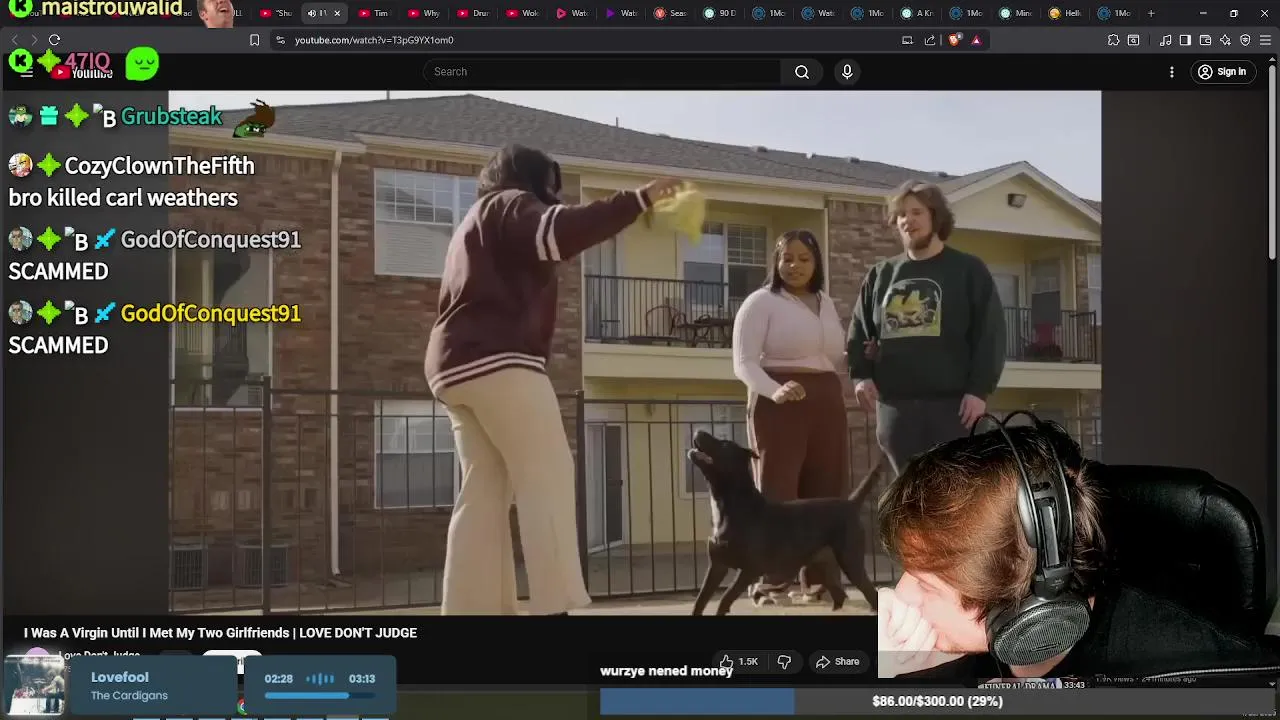Open the Leo AI sparkle icon
1280x720 pixels.
pyautogui.click(x=1225, y=40)
